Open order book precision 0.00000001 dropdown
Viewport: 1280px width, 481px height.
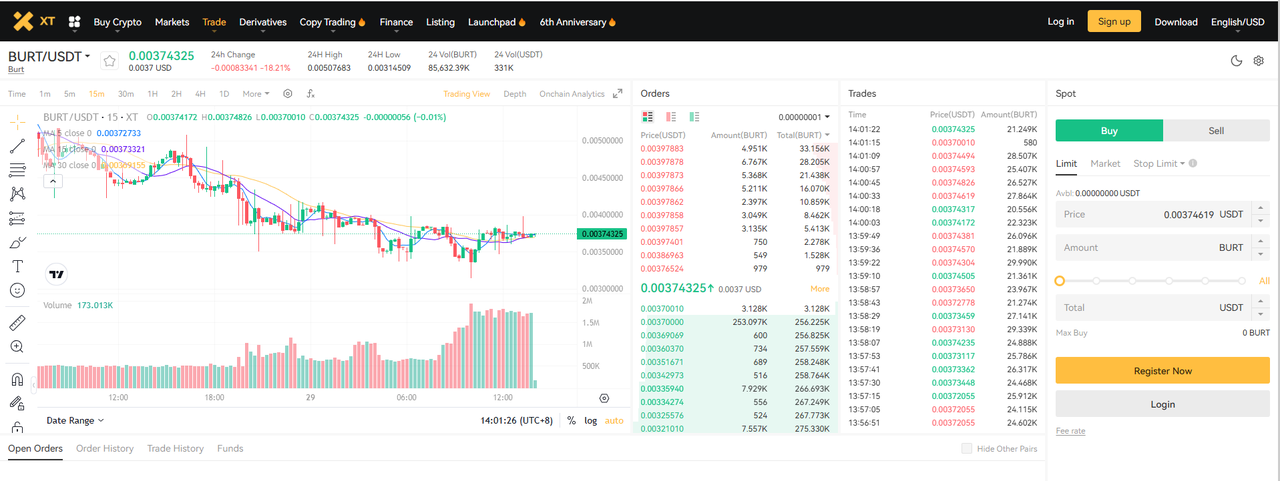click(802, 117)
